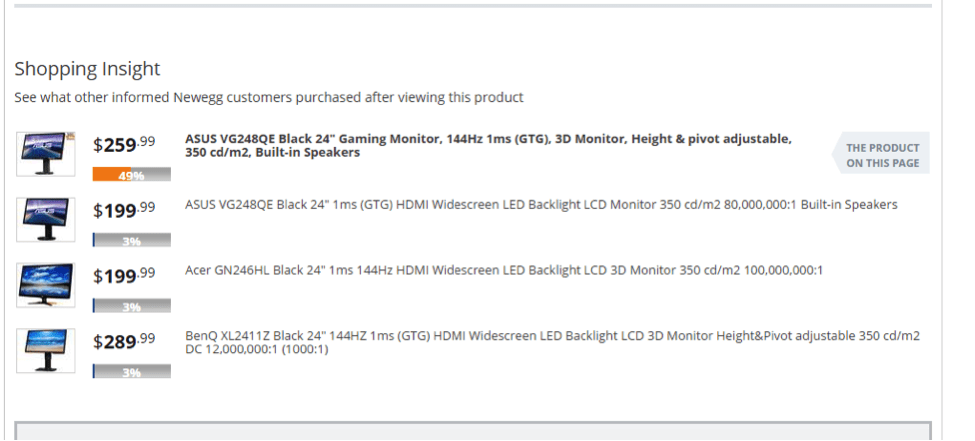The width and height of the screenshot is (975, 441).
Task: View the Acer GN246HL monitor thumbnail
Action: pos(45,285)
